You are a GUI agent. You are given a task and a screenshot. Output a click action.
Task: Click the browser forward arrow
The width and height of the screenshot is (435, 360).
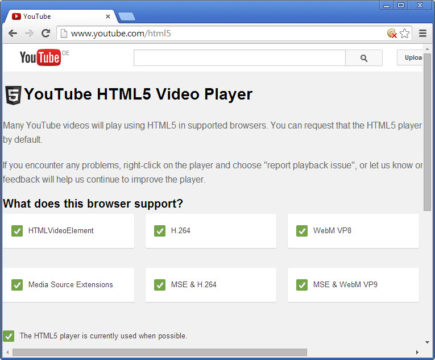(29, 33)
